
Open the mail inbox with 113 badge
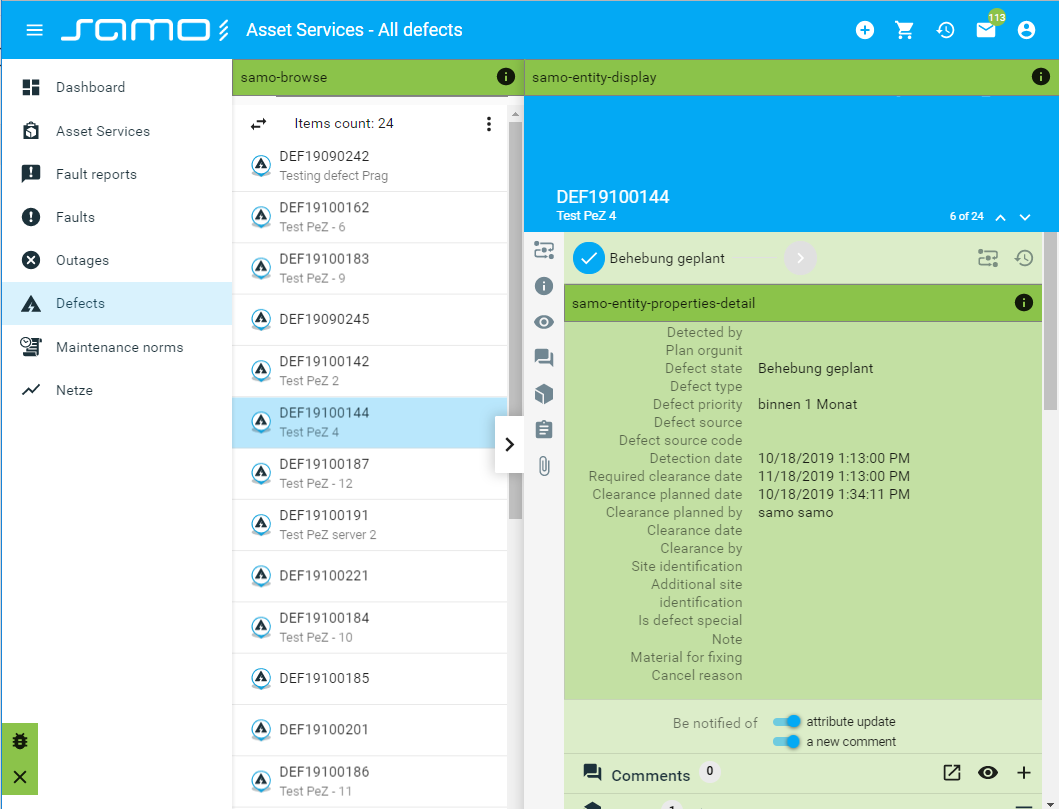pos(985,30)
